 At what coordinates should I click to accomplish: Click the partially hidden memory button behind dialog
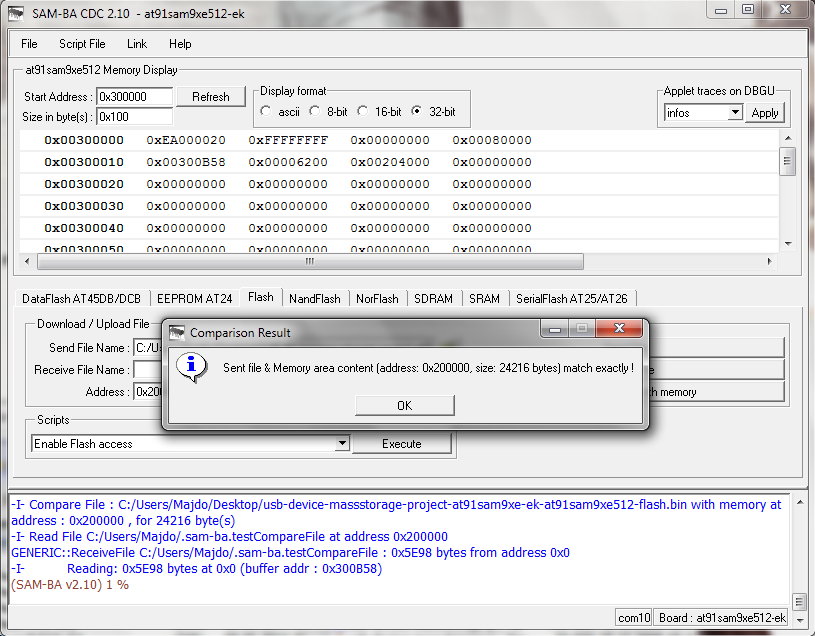click(x=716, y=392)
